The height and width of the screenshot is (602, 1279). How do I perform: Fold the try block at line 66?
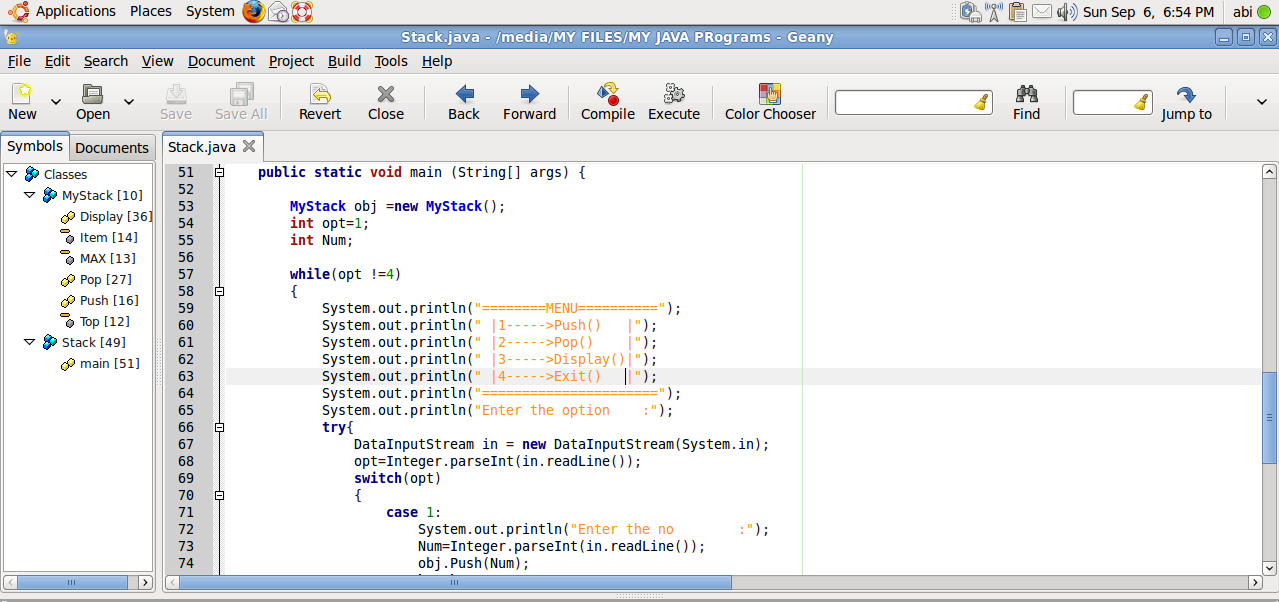point(219,427)
